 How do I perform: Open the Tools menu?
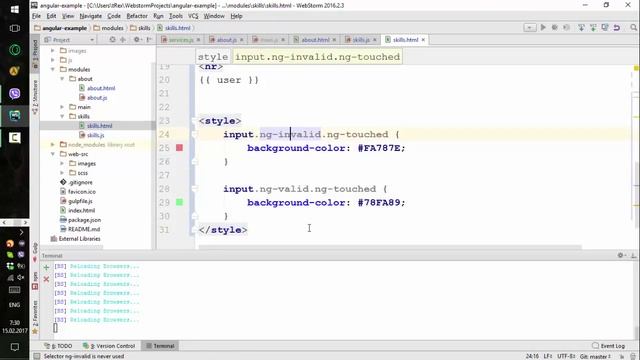[176, 16]
